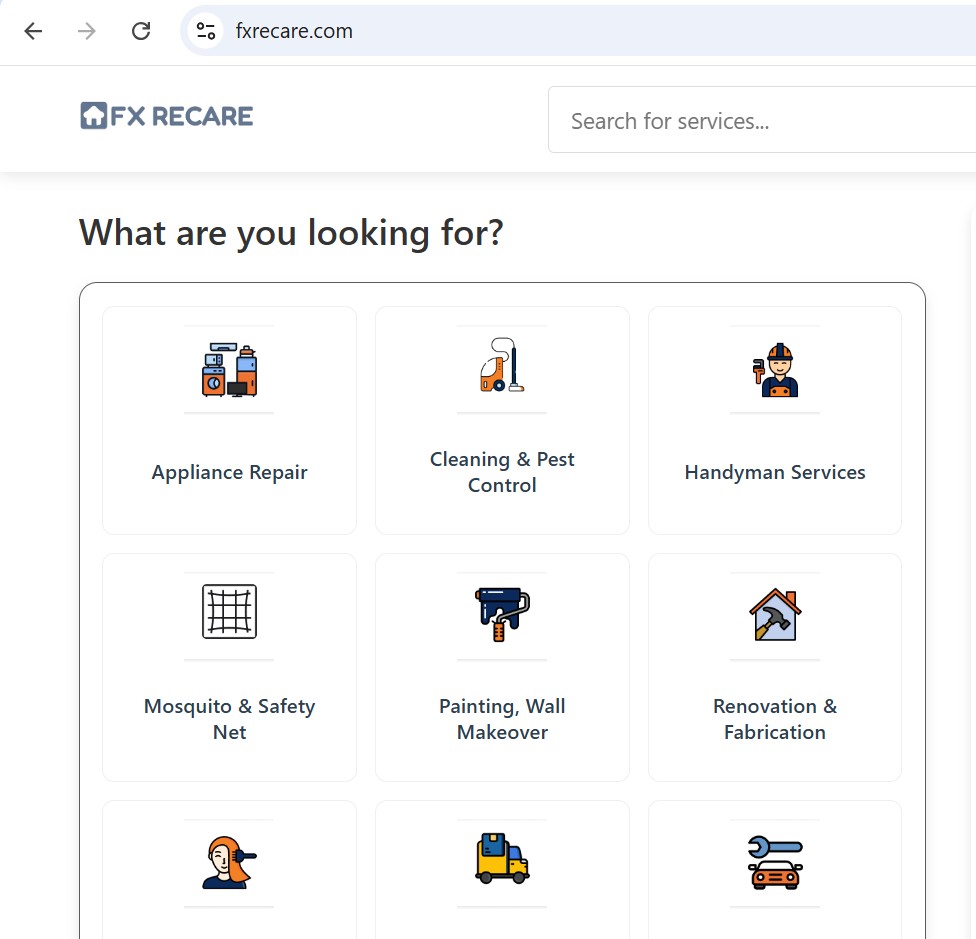View site information in address bar
Screen dimensions: 976x939
pyautogui.click(x=206, y=31)
